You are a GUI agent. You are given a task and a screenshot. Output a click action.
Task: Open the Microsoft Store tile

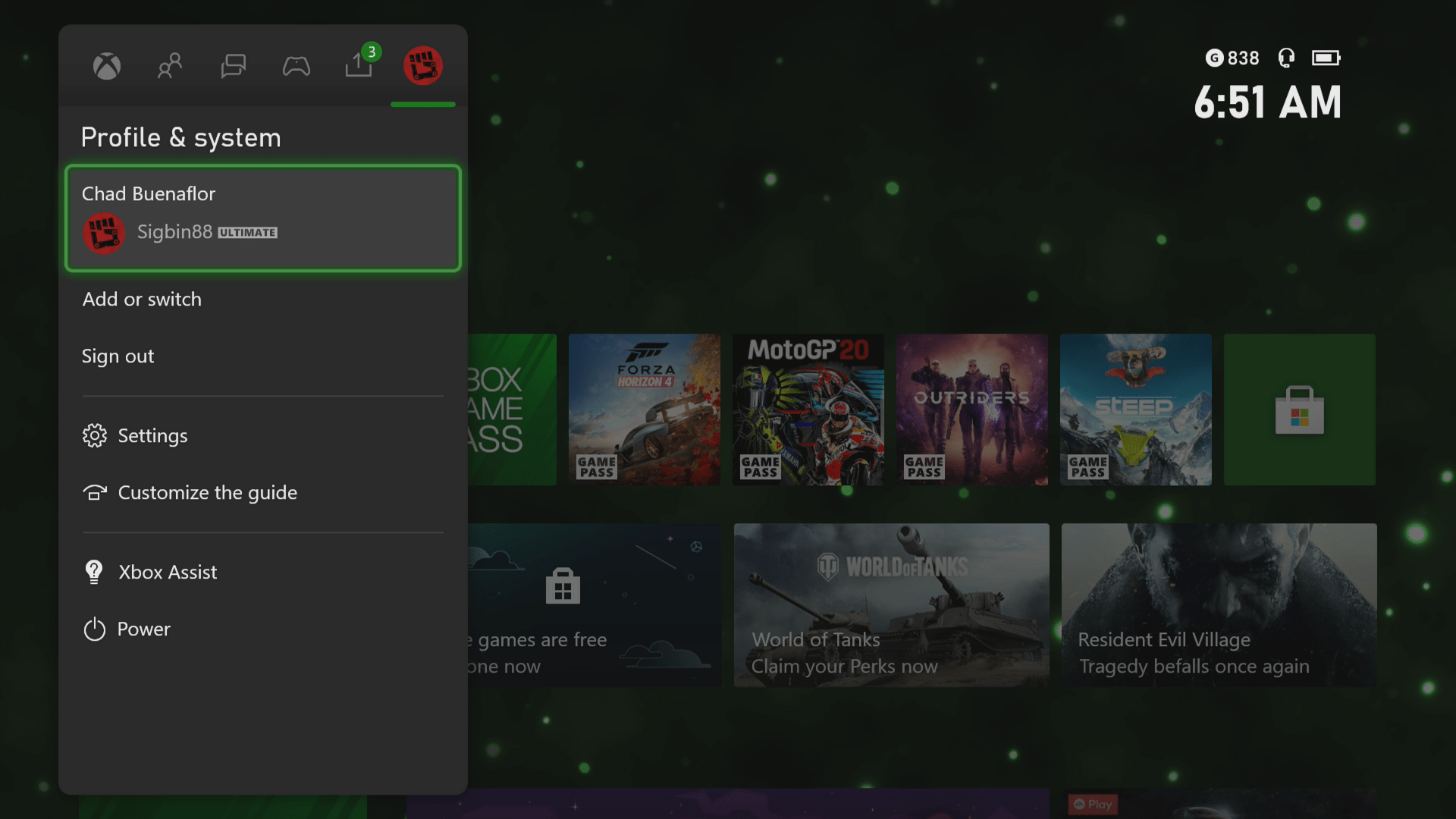(1299, 409)
